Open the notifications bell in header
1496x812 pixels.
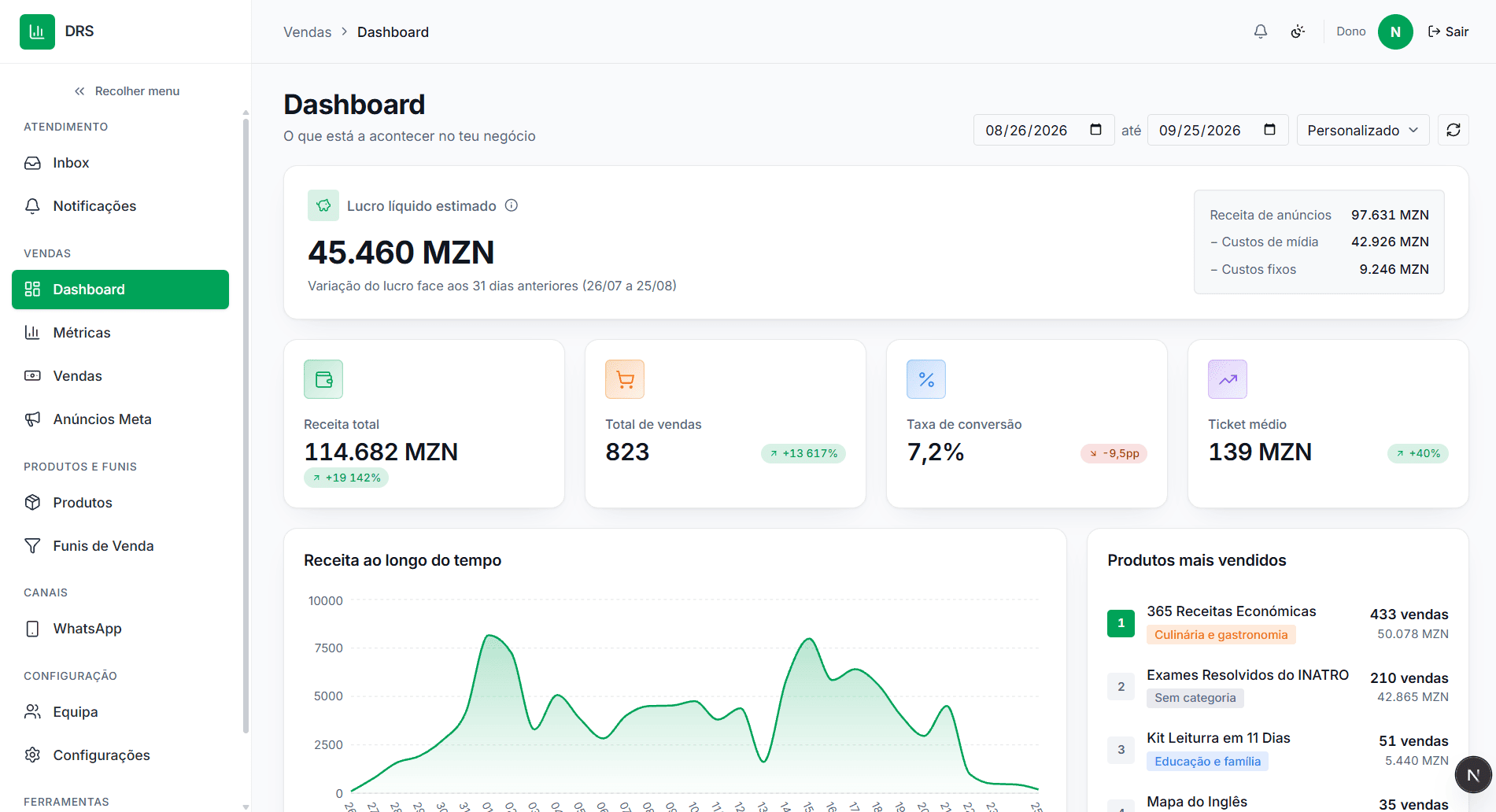coord(1261,31)
